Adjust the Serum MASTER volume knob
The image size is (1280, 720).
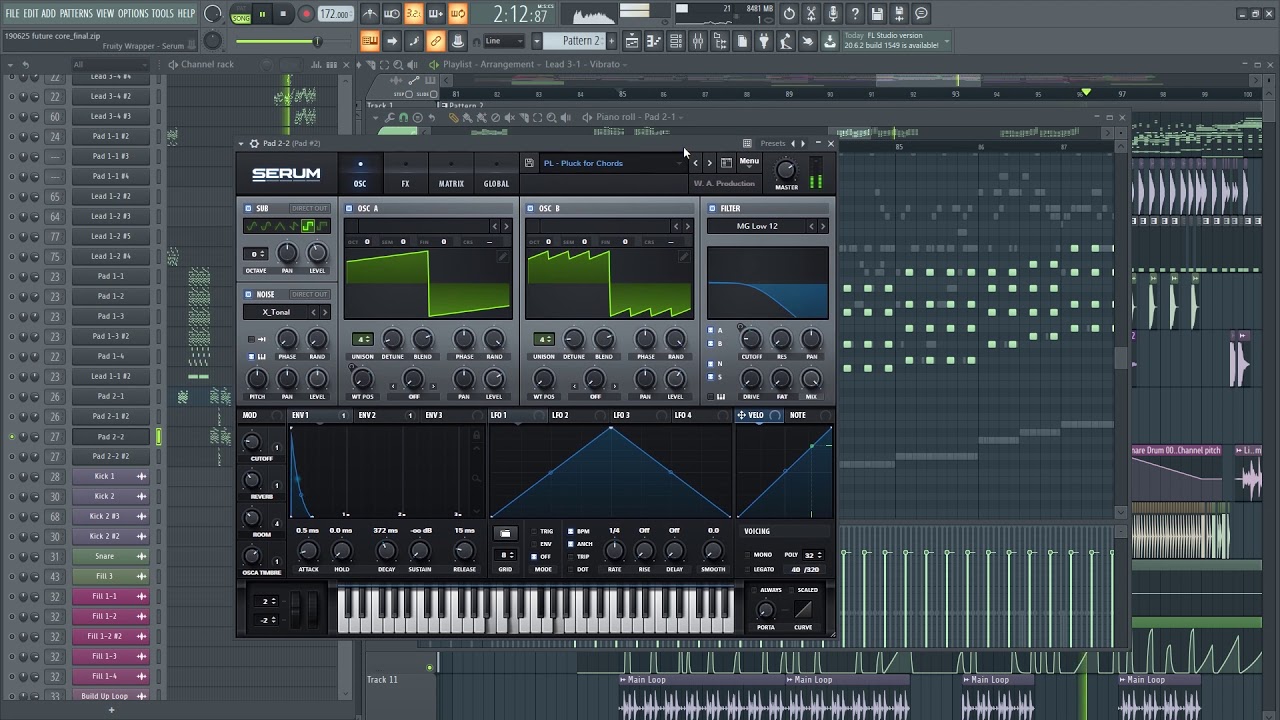pos(786,170)
